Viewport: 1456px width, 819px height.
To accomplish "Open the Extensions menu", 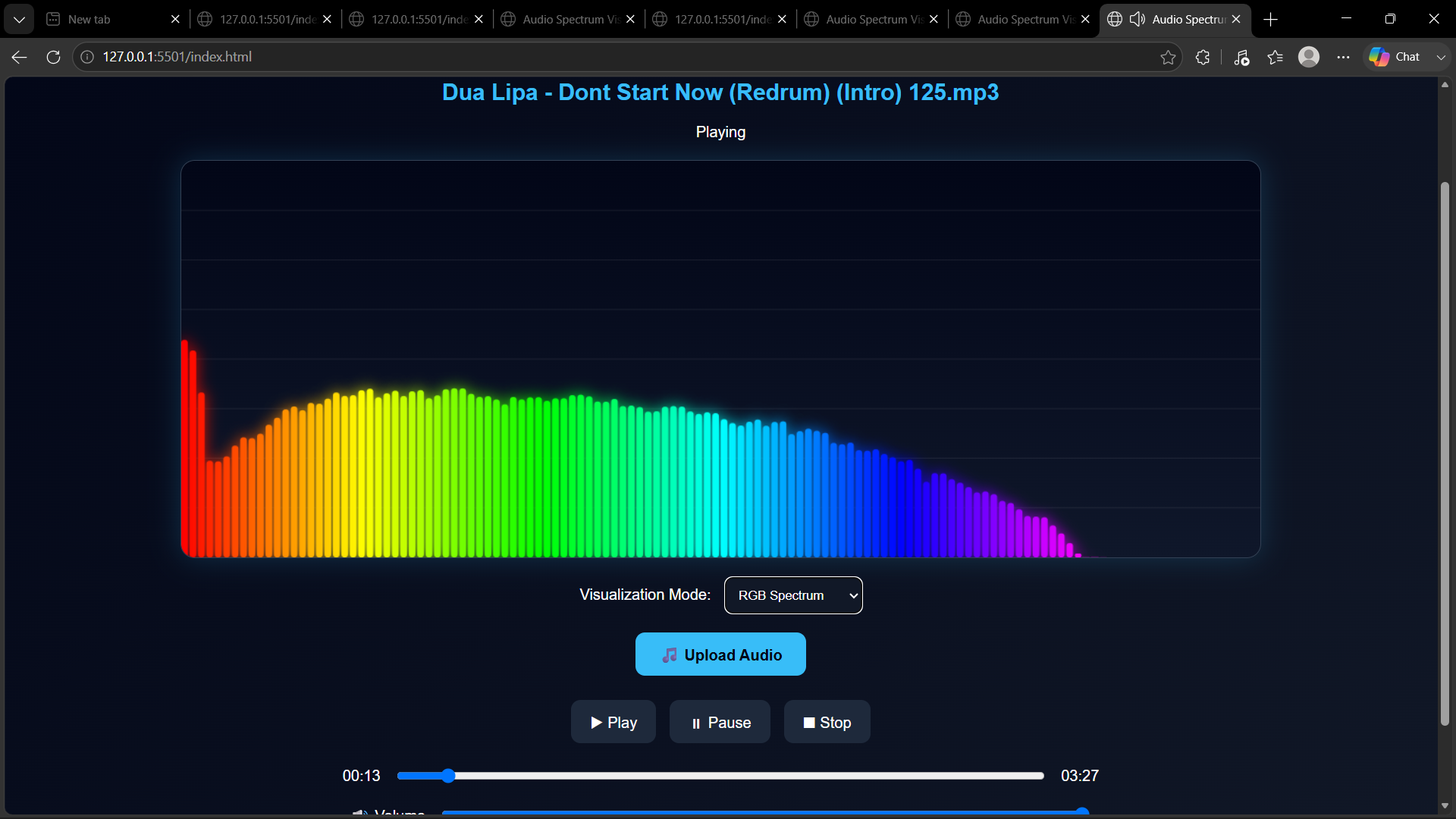I will click(1203, 57).
